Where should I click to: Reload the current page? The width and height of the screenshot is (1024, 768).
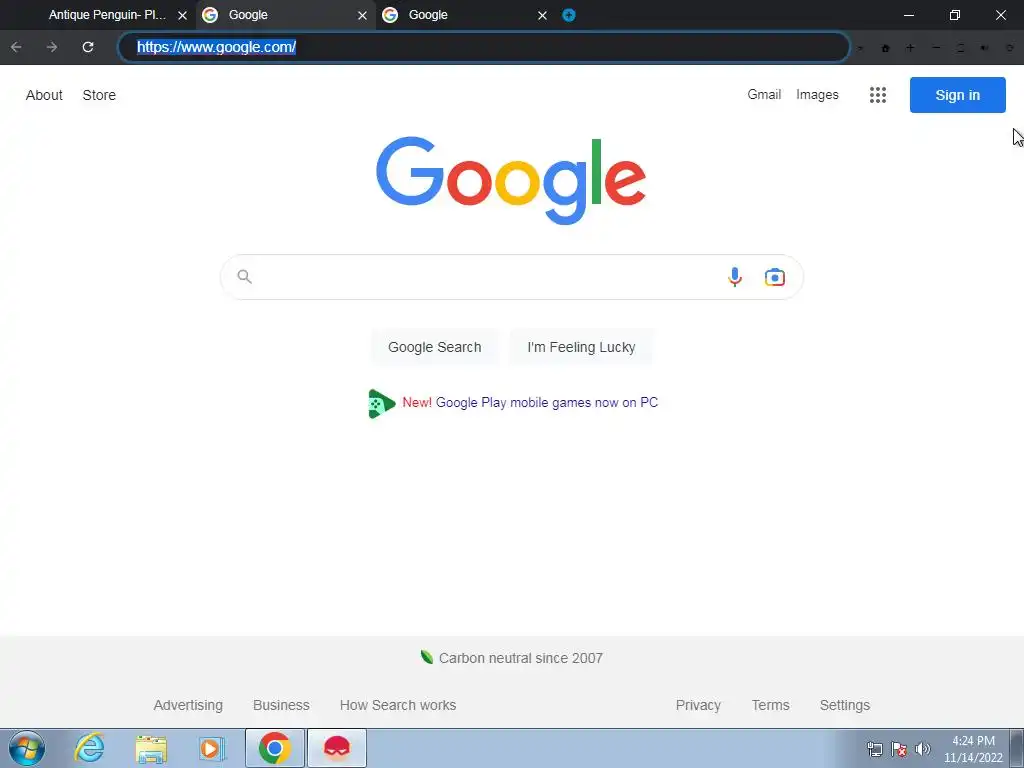tap(88, 47)
